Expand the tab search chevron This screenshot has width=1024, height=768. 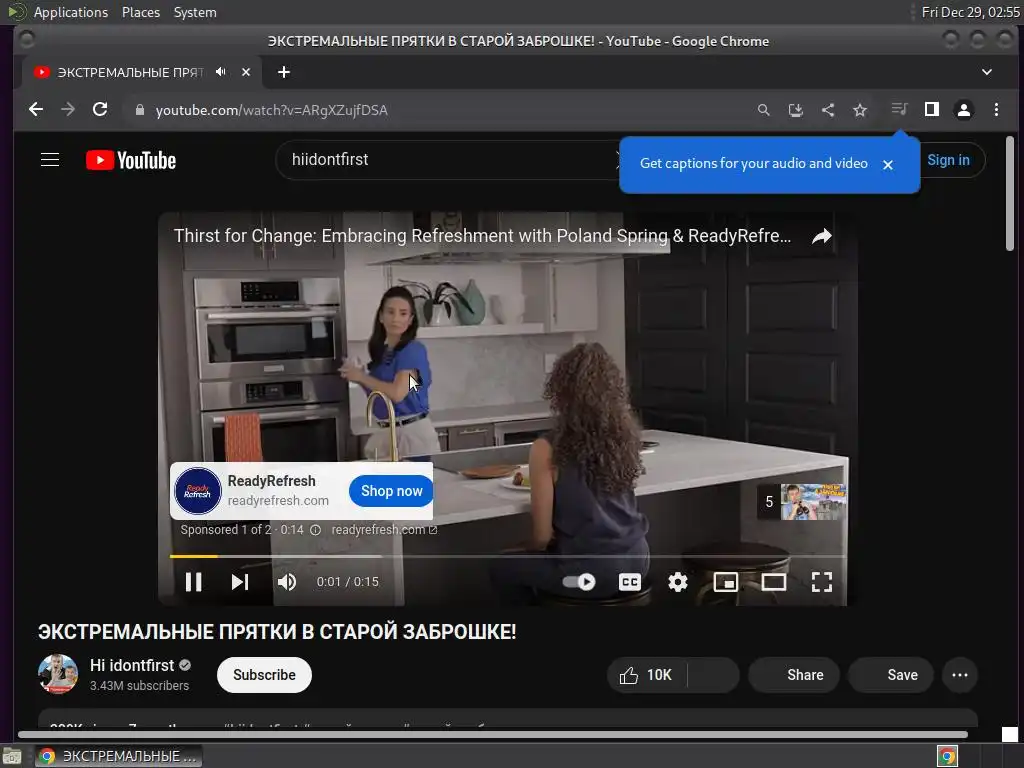987,72
